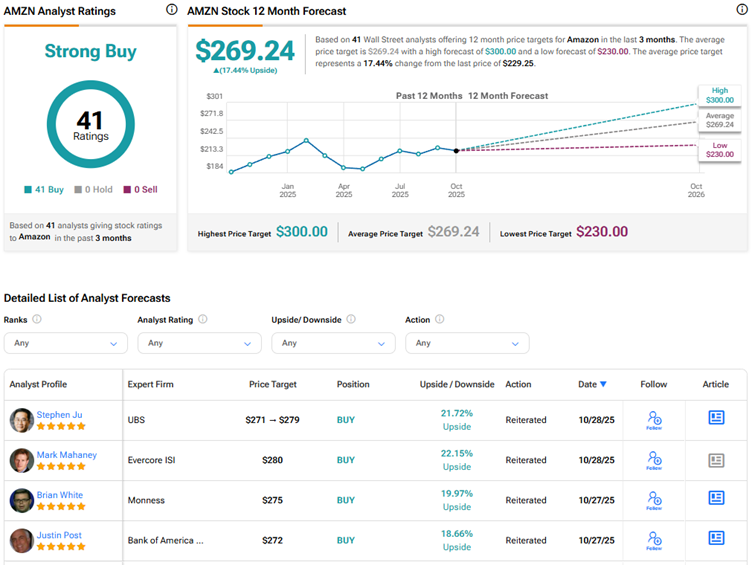
Task: Open the article for Brian White's Monness rating
Action: click(716, 498)
